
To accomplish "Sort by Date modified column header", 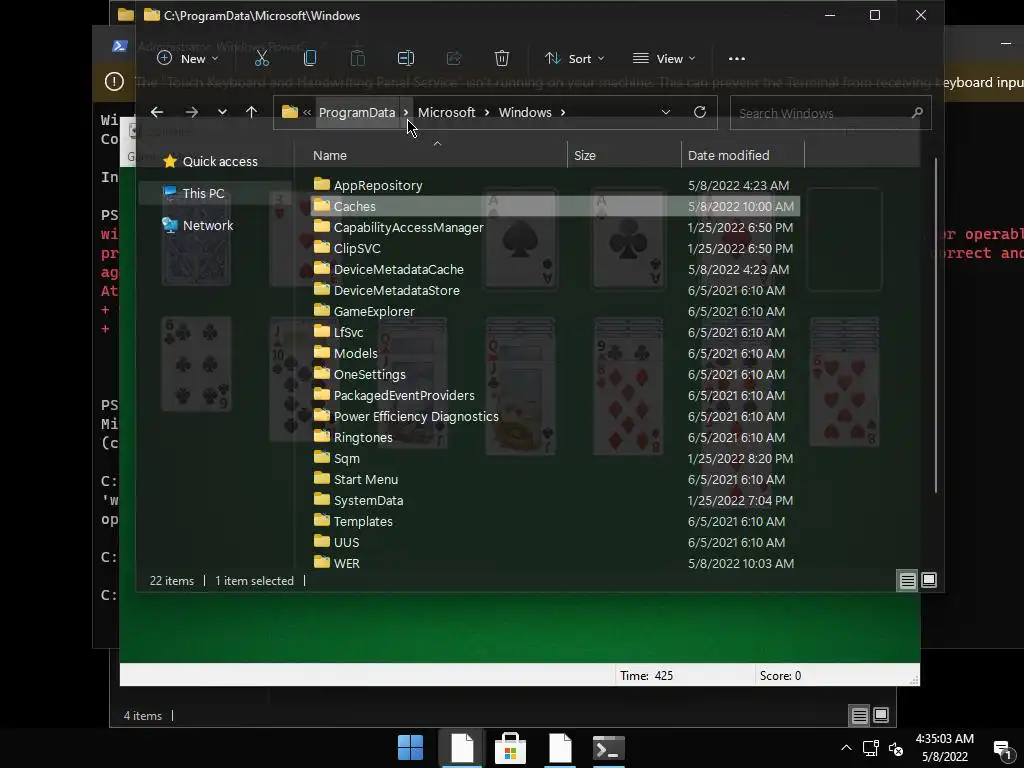I will (x=743, y=155).
